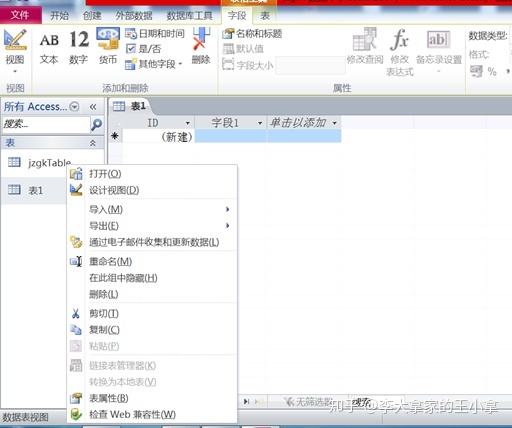512x428 pixels.
Task: Open the Other Fields (其他字段) dropdown
Action: coord(154,64)
